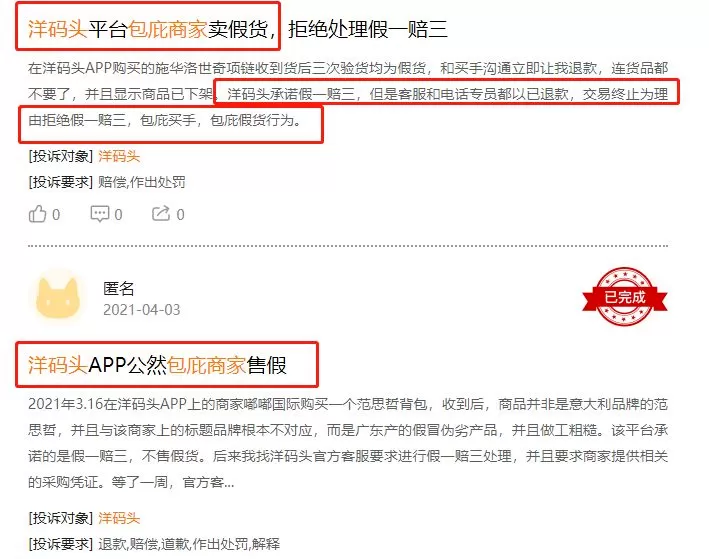Select the text 退款,赔偿,道歉,作出处罚,解释

[x=189, y=544]
